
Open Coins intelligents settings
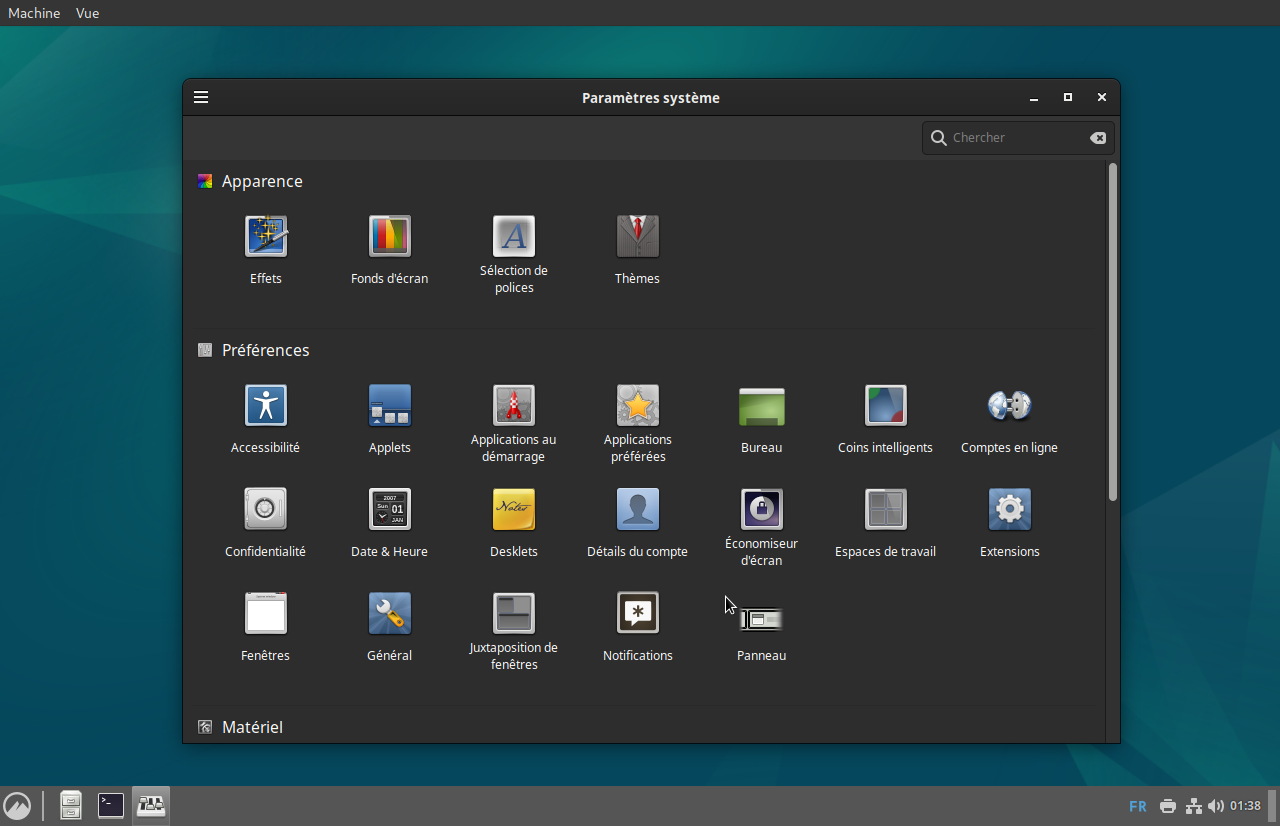[885, 406]
